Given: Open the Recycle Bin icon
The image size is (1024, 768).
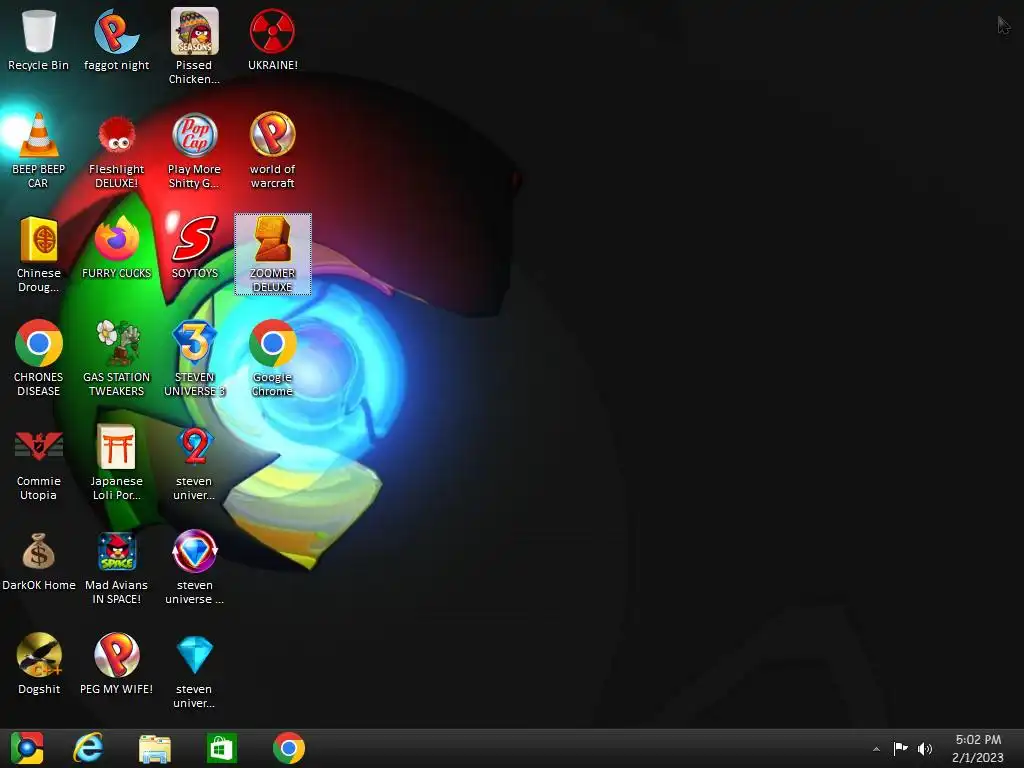Looking at the screenshot, I should [x=39, y=40].
